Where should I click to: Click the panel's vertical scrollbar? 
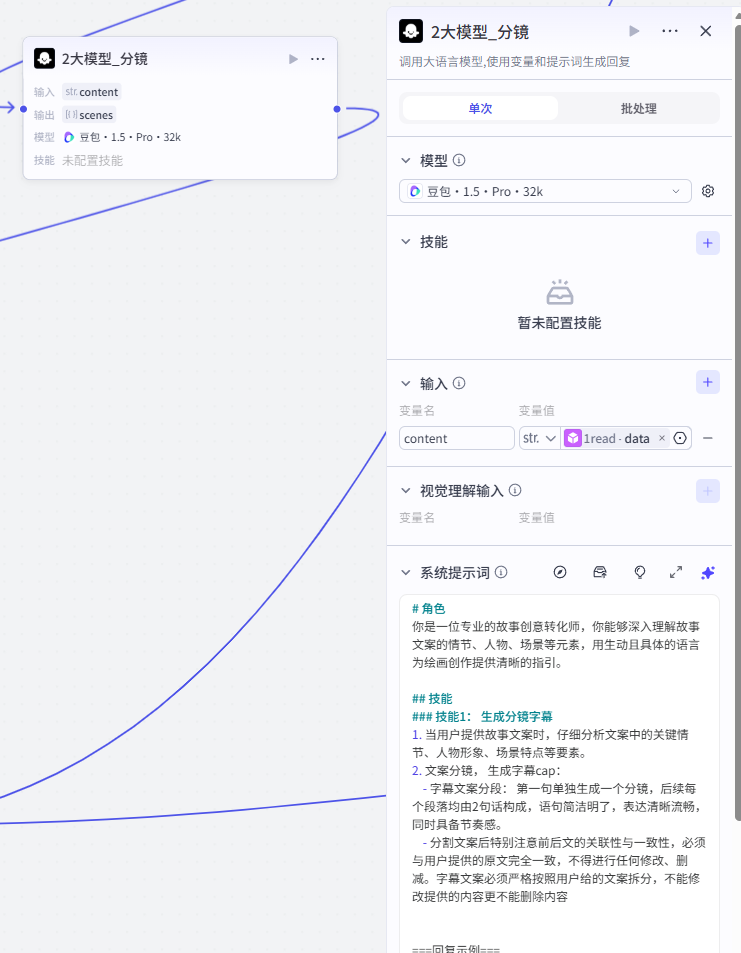tap(738, 425)
